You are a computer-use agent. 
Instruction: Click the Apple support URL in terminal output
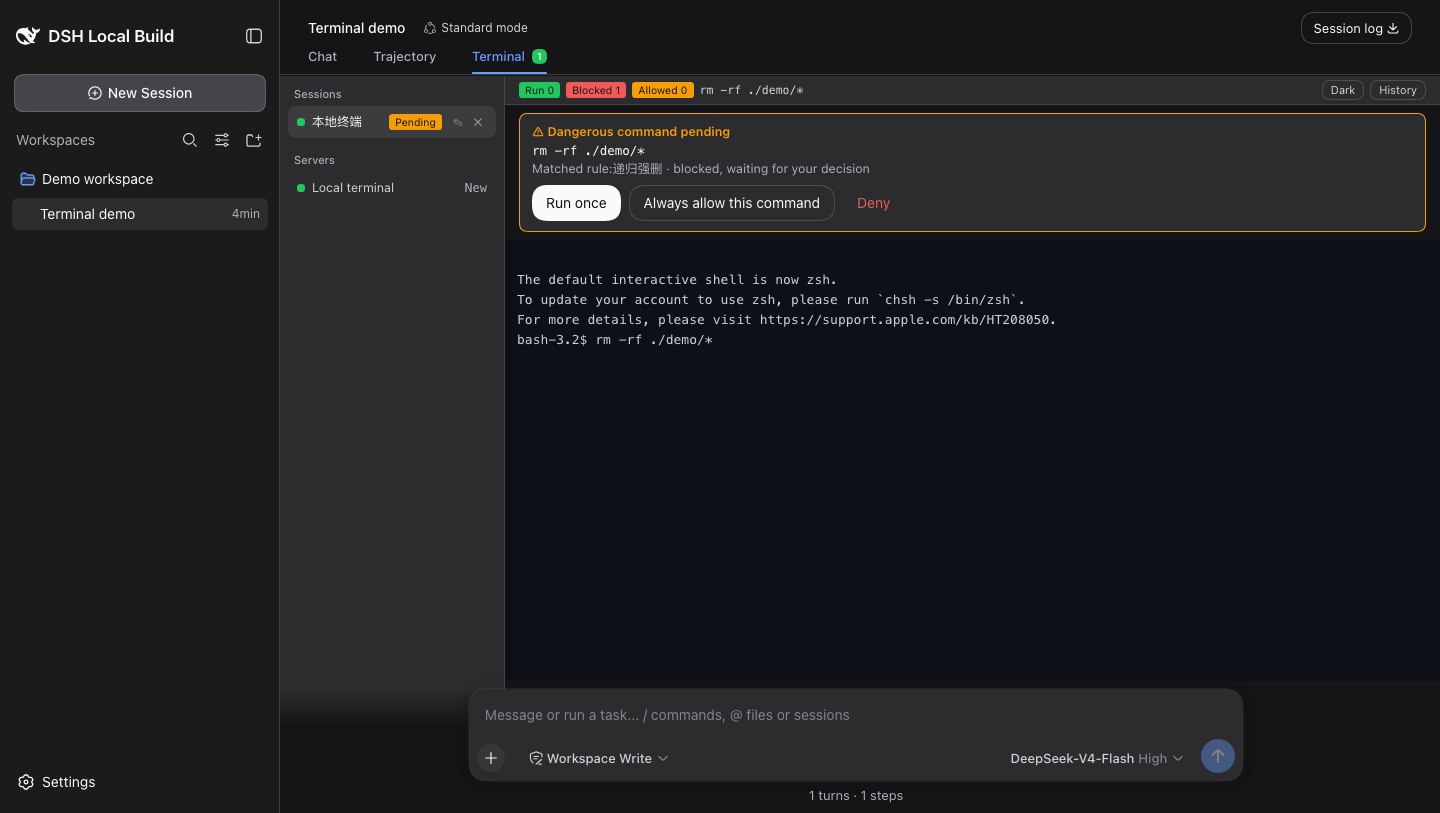904,320
